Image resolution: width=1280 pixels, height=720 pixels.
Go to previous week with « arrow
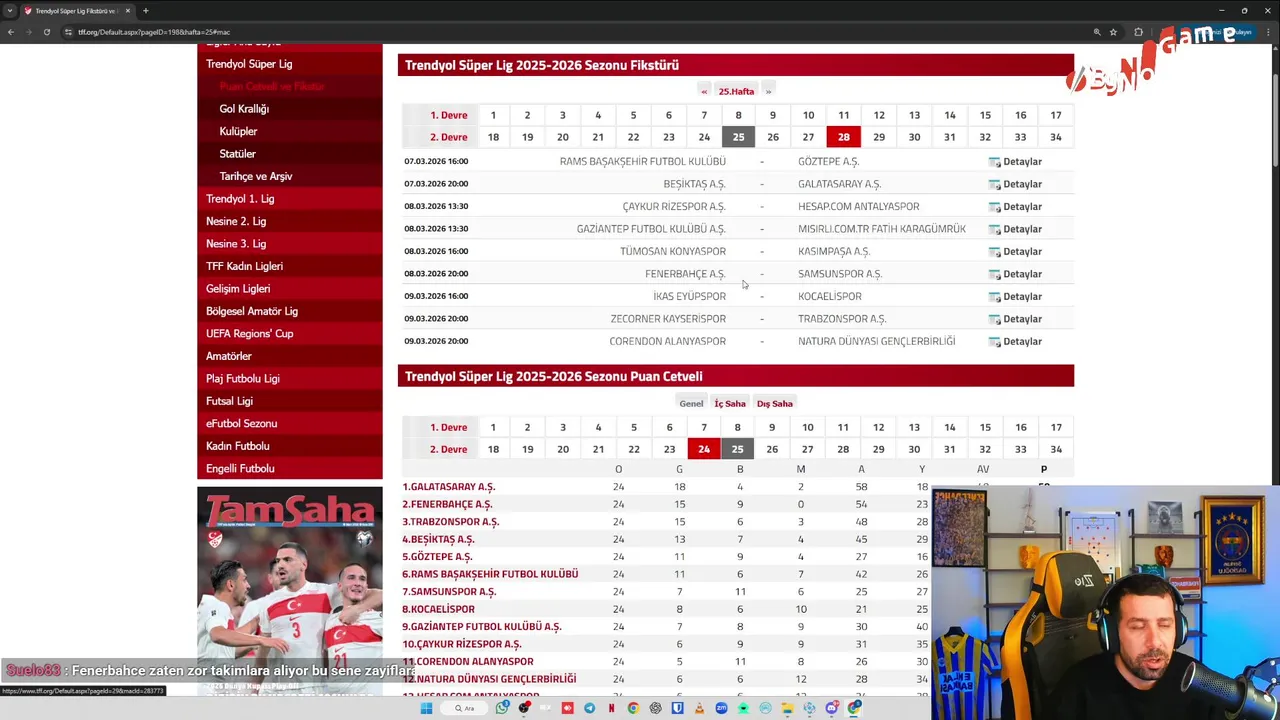(x=704, y=91)
